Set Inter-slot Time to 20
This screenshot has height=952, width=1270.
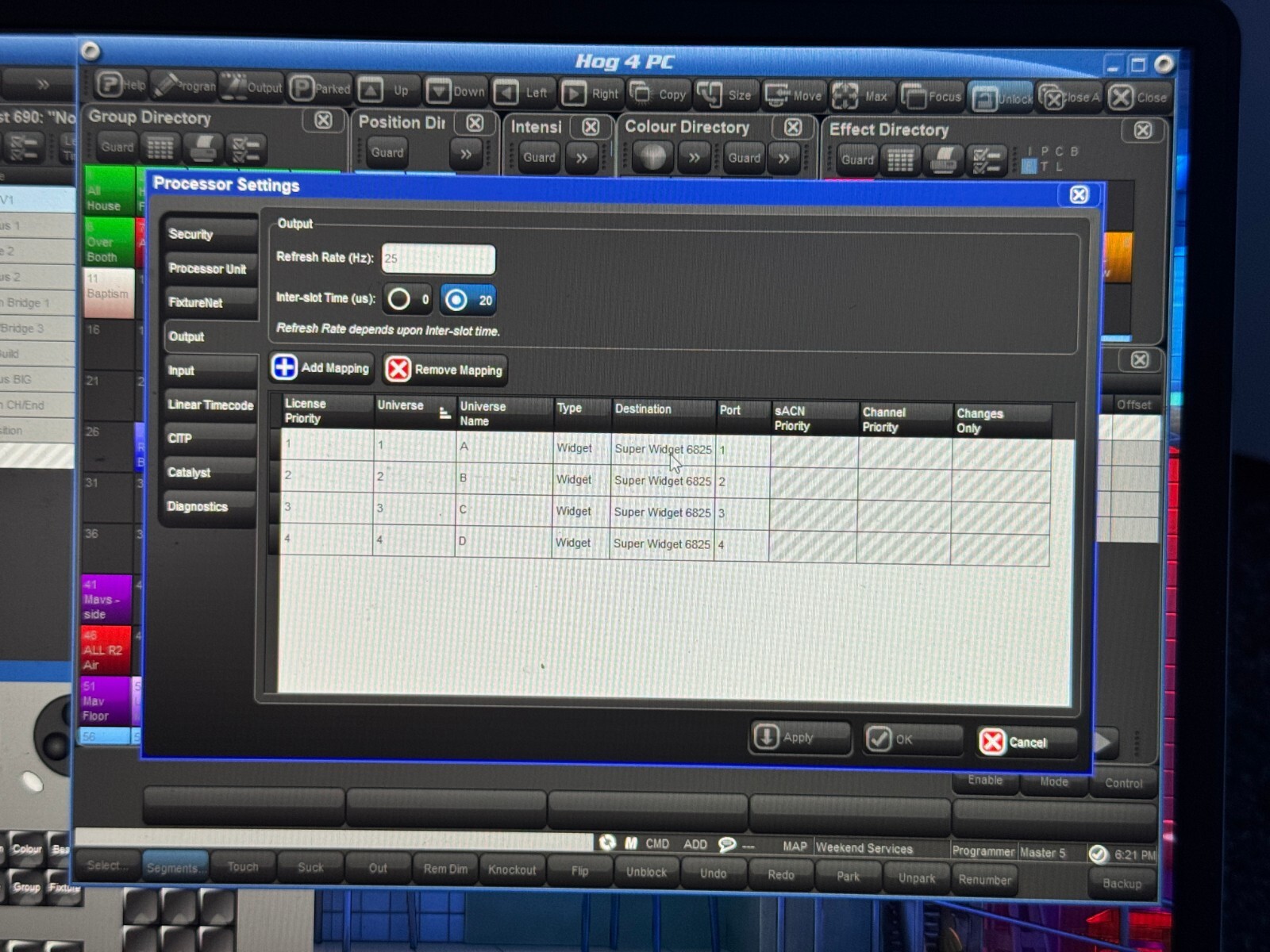click(468, 300)
